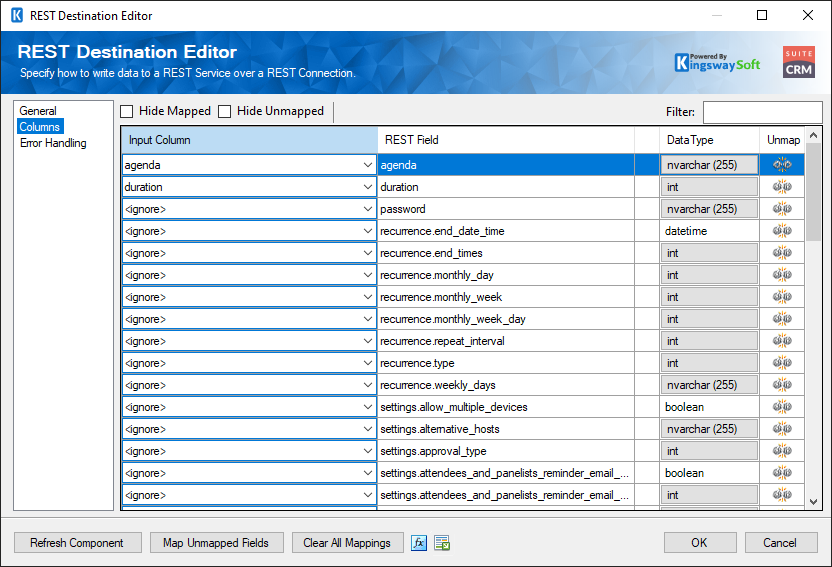
Task: Open input dropdown for recurrence.end_times
Action: point(367,253)
